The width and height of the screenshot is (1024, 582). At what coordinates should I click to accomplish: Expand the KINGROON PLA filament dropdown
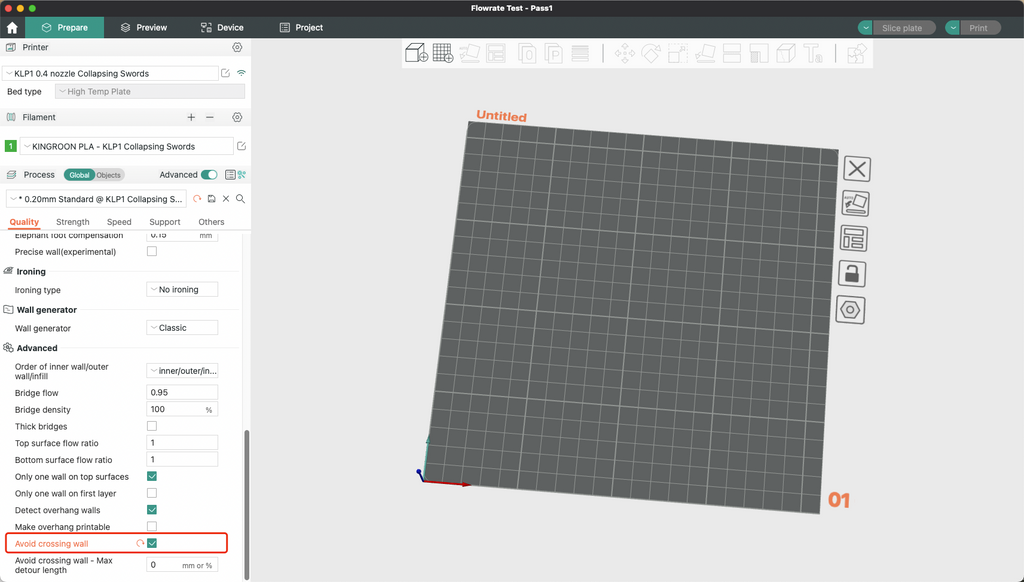pos(127,147)
